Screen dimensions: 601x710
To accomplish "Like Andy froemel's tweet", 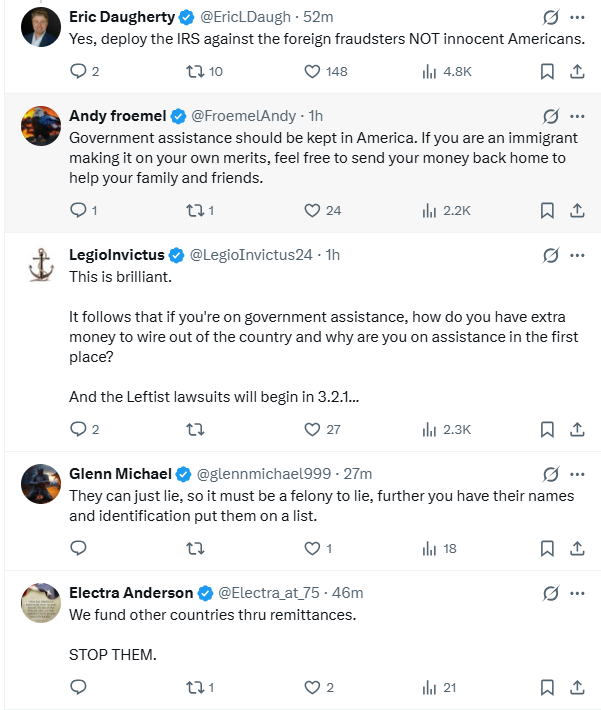I will [x=311, y=210].
